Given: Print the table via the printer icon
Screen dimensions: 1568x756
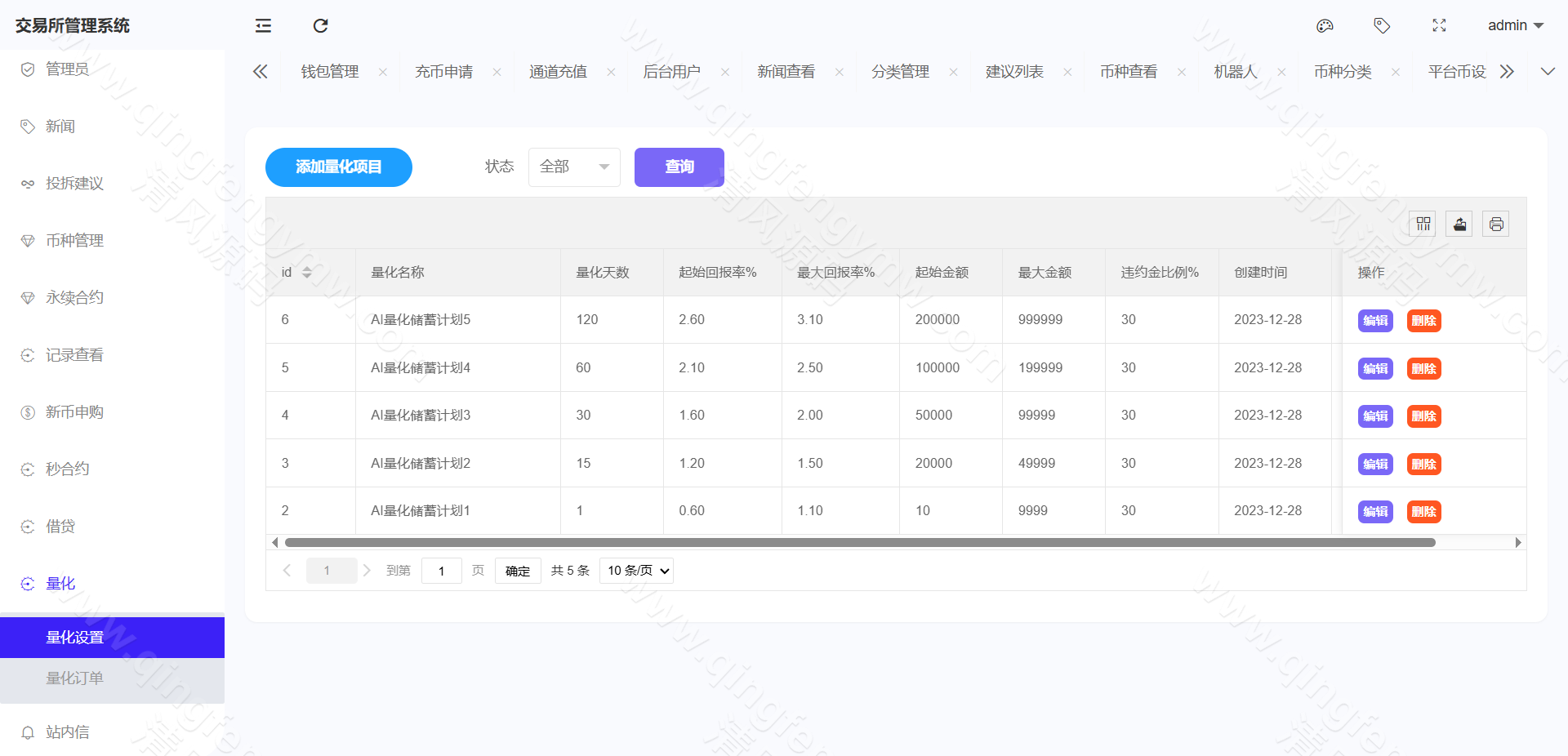Looking at the screenshot, I should (x=1495, y=223).
